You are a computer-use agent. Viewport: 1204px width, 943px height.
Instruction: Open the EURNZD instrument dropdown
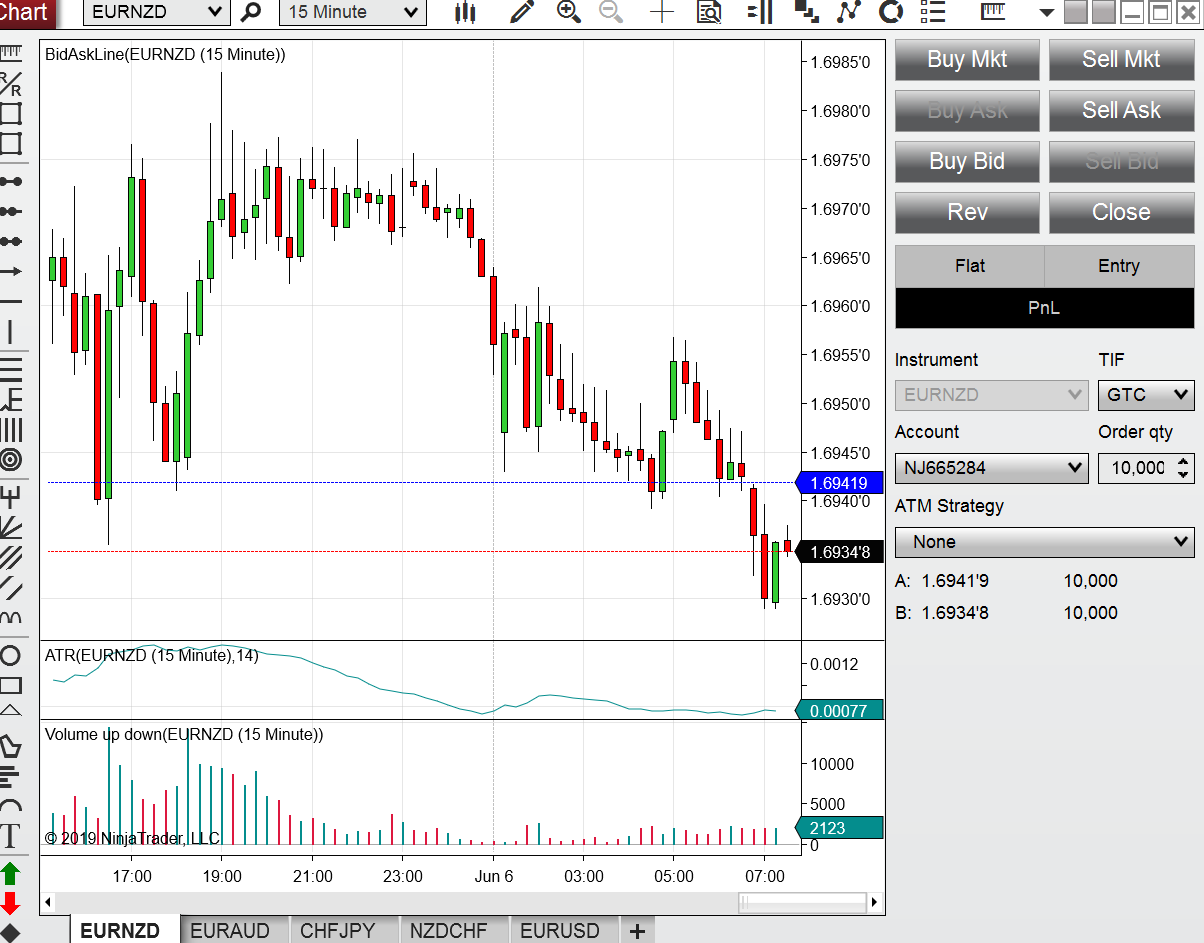click(x=157, y=12)
